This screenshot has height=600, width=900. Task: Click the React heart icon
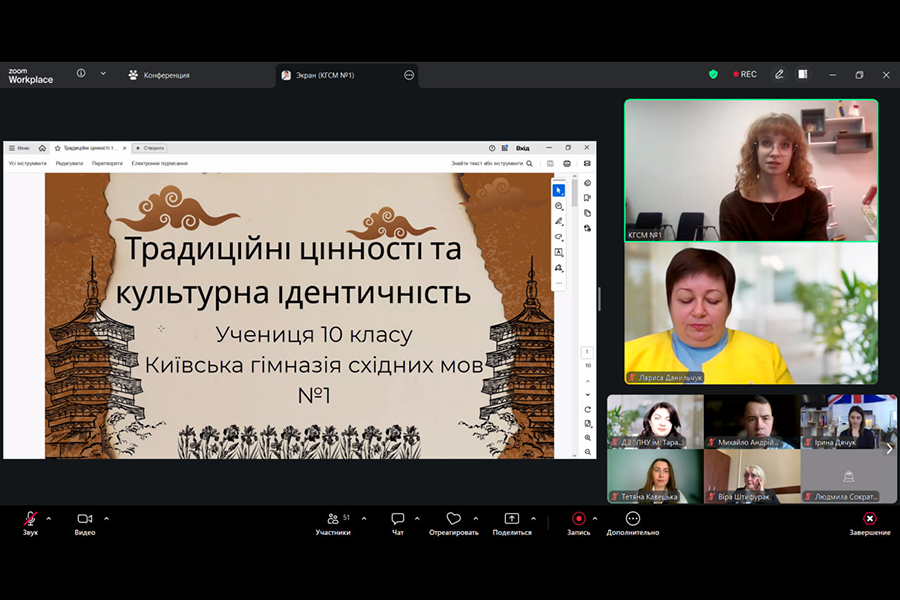click(x=453, y=518)
